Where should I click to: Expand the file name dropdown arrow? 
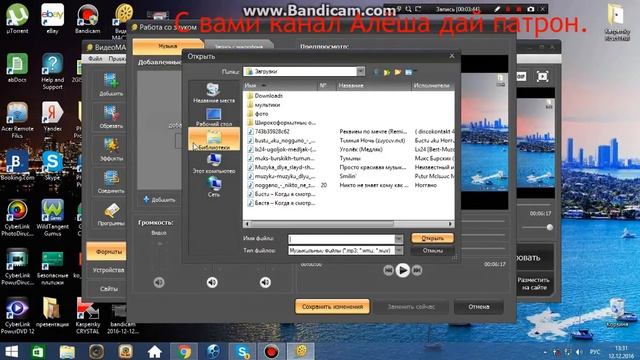(x=398, y=239)
